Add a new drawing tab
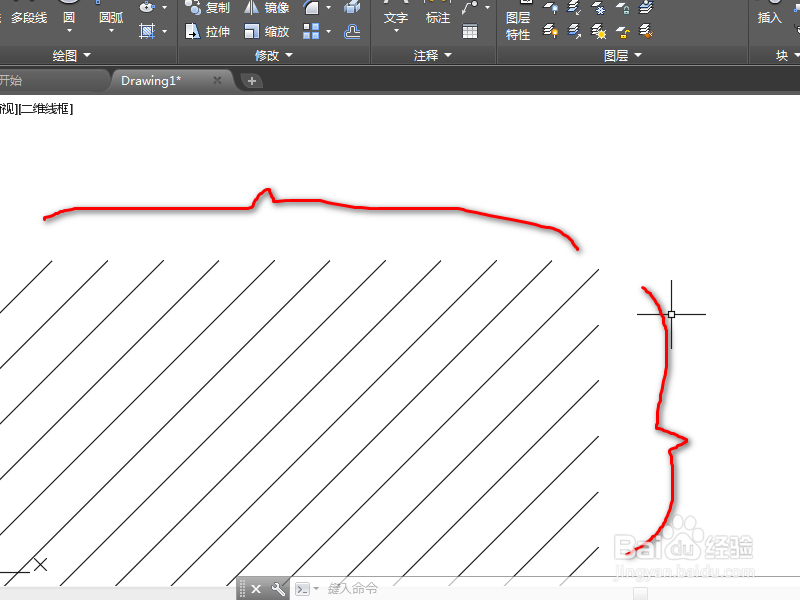800x600 pixels. coord(252,81)
